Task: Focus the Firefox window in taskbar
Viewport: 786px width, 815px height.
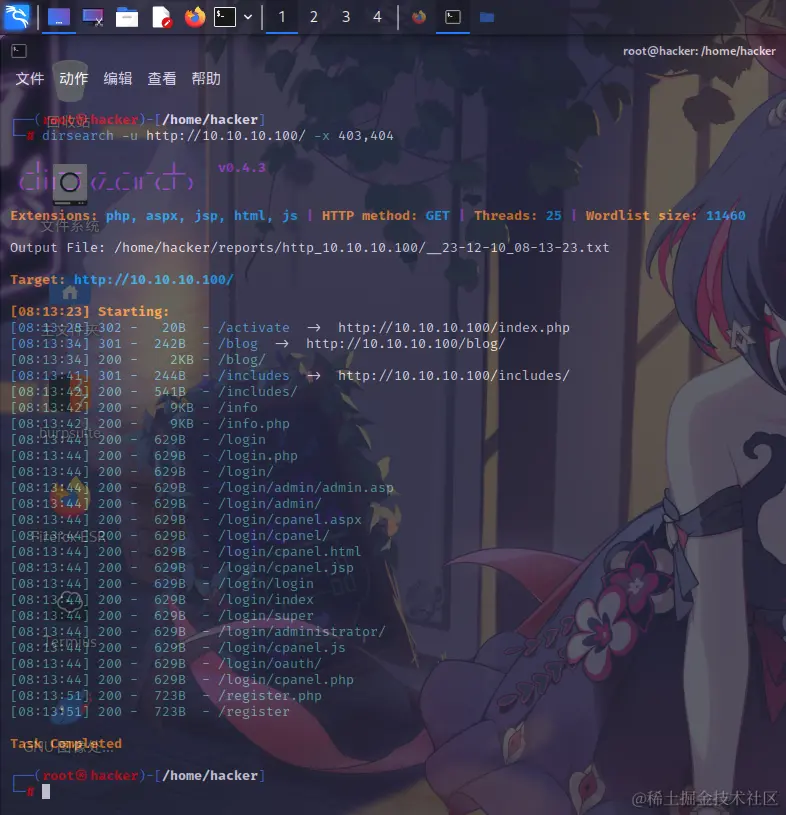Action: (419, 17)
